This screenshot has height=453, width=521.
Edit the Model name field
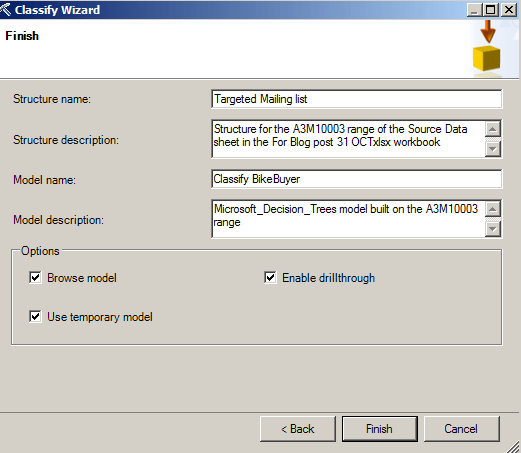356,179
